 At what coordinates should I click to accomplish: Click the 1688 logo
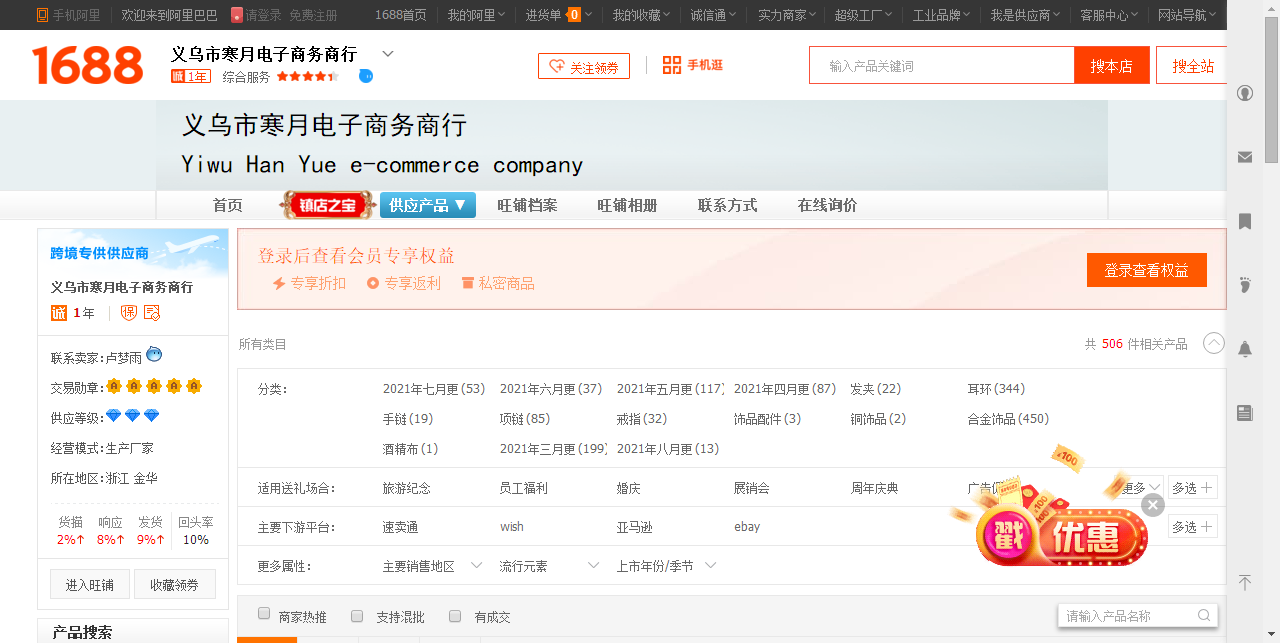pos(88,65)
